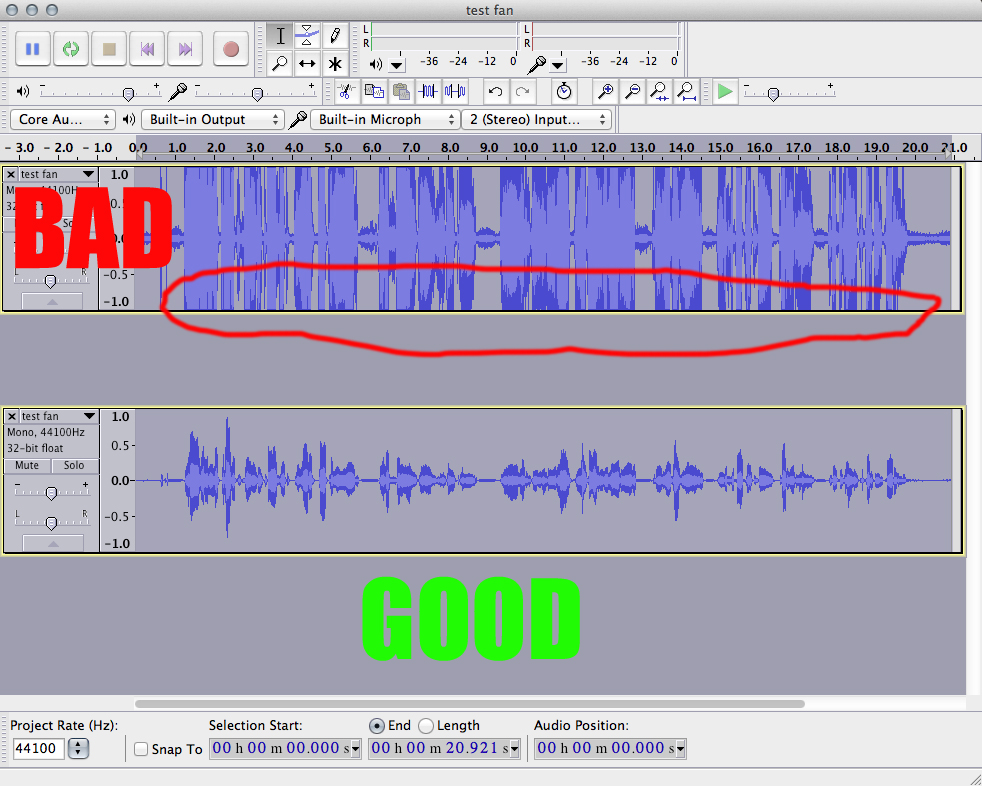
Task: Click Zoom In on the edit toolbar
Action: [606, 91]
